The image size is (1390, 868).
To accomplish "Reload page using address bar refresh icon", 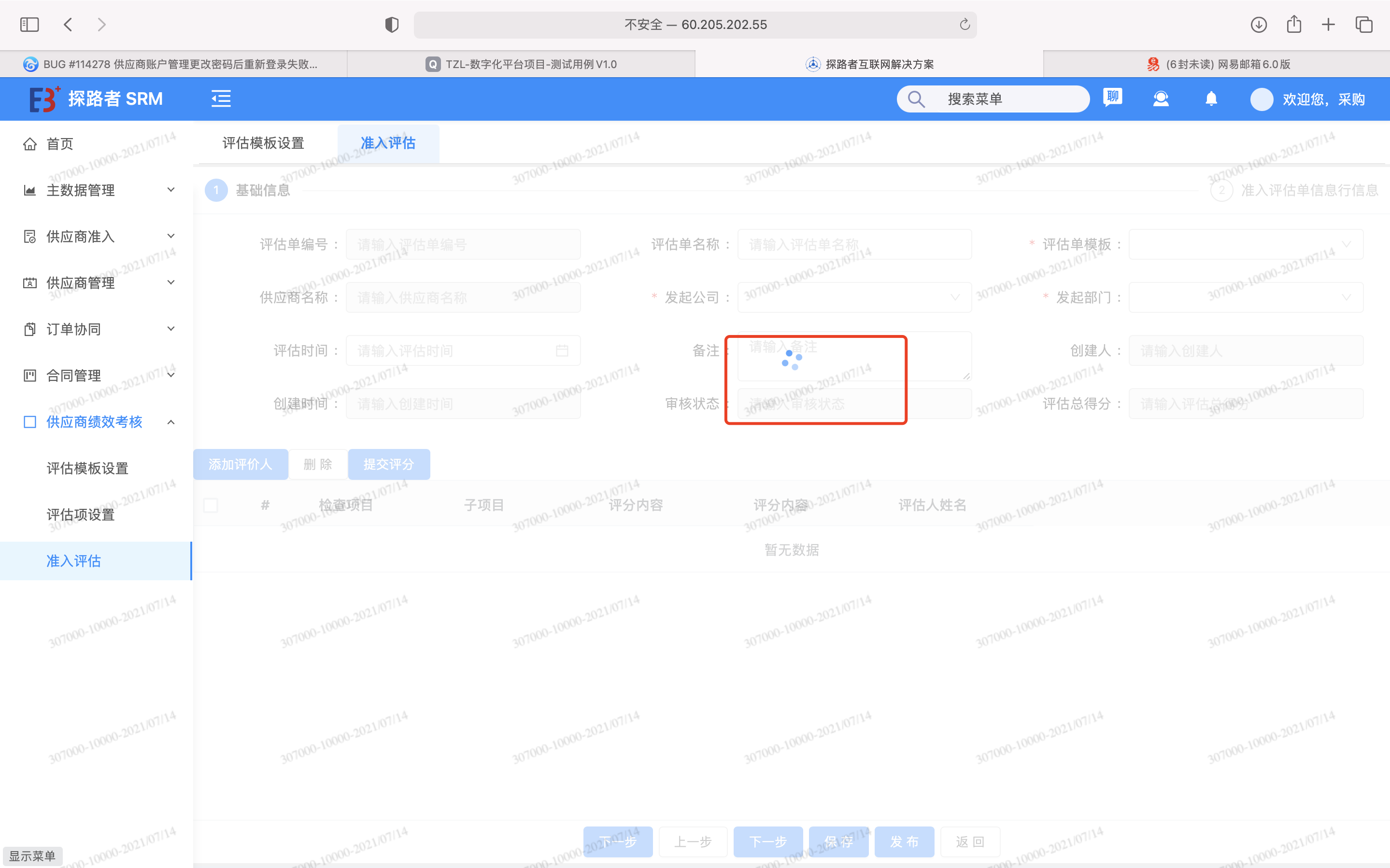I will coord(964,25).
